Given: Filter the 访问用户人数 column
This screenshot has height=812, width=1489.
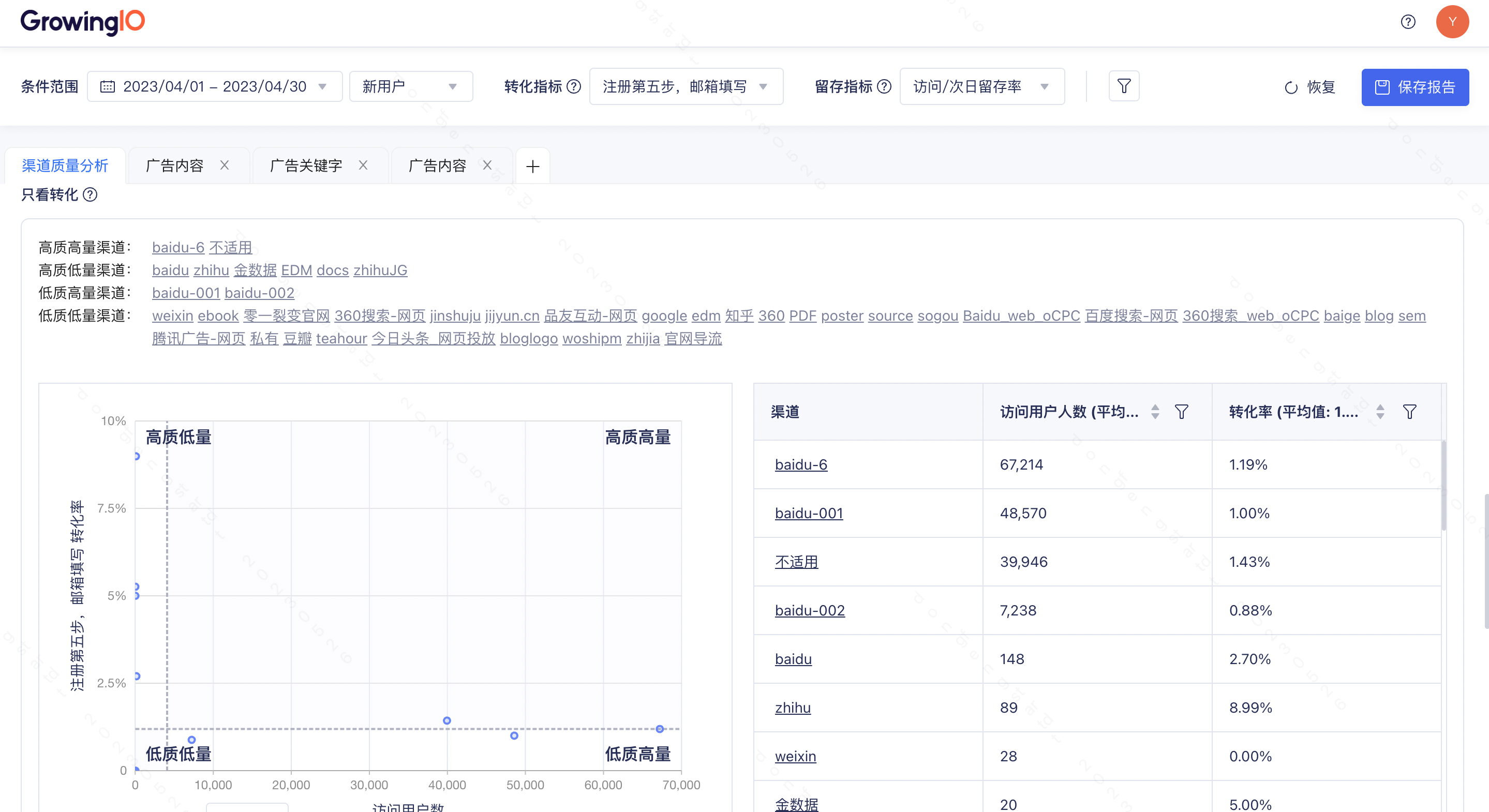Looking at the screenshot, I should pos(1182,412).
